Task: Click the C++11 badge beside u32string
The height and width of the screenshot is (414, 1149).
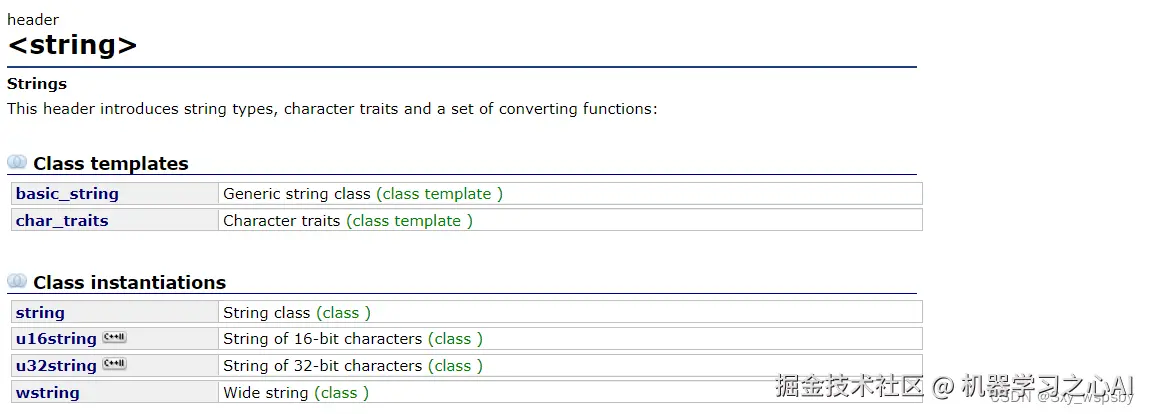Action: 115,364
